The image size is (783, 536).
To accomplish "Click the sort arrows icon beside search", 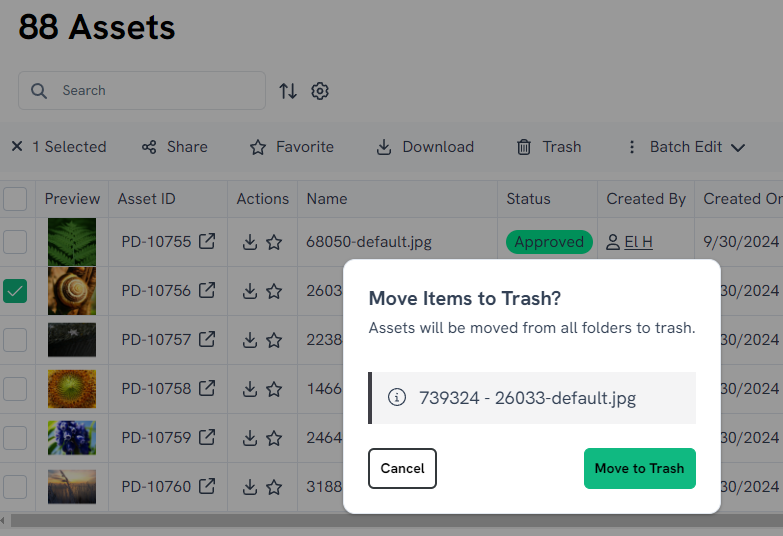I will coord(288,91).
